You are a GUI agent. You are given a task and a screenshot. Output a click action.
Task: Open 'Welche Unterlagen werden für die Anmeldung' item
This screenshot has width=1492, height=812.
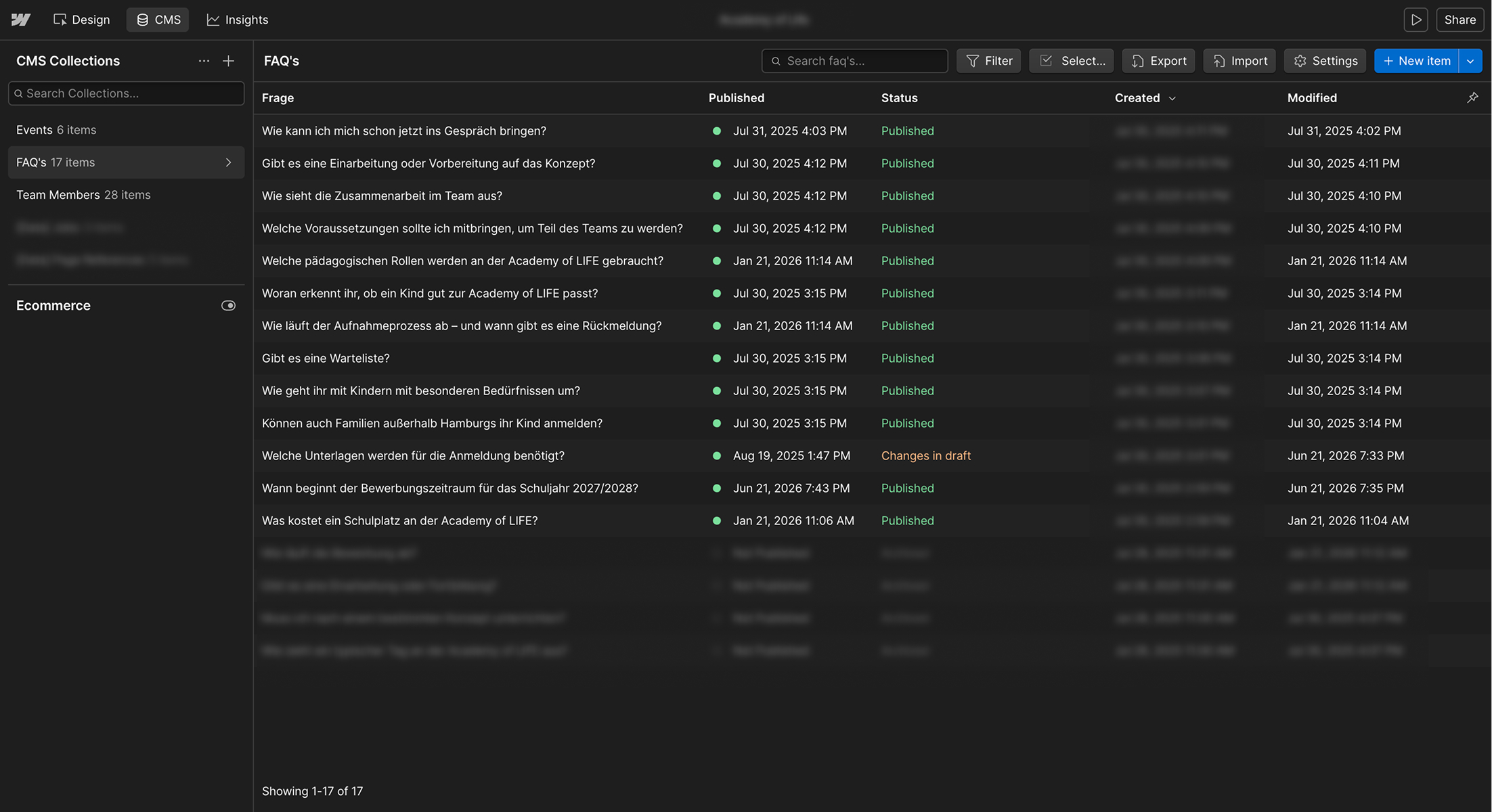coord(413,455)
